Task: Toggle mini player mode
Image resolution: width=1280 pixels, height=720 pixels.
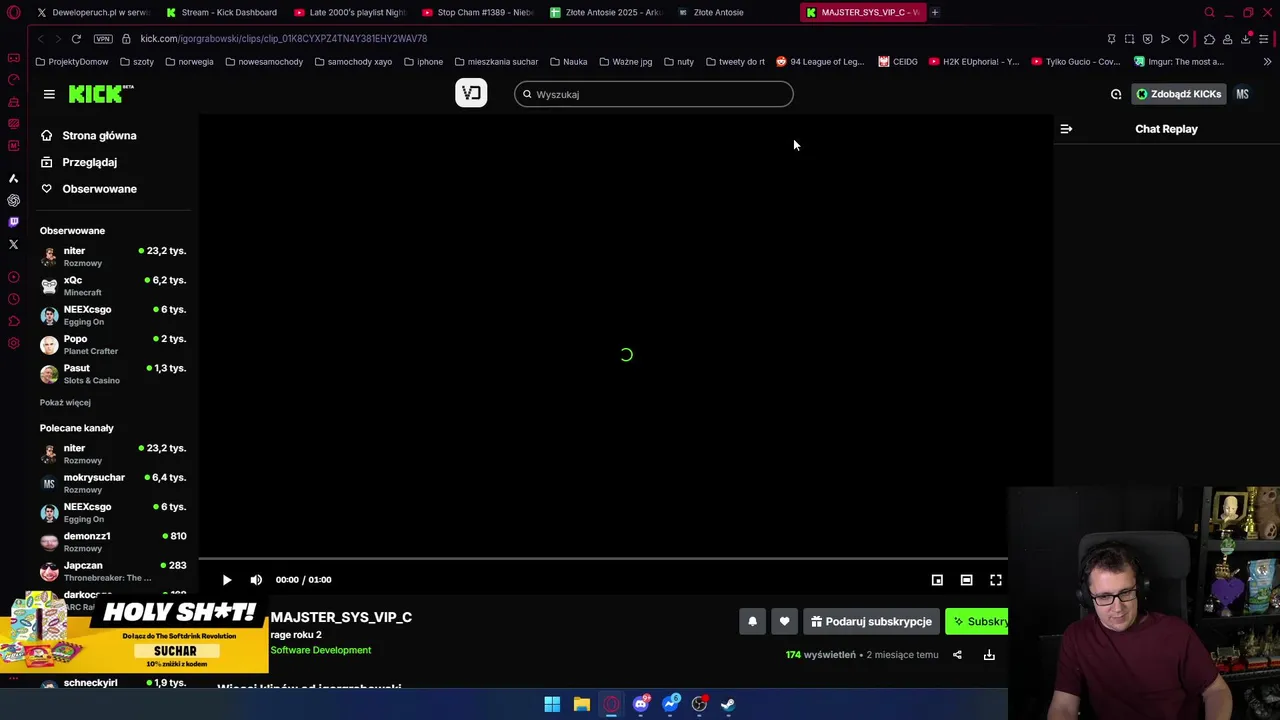Action: 937,580
